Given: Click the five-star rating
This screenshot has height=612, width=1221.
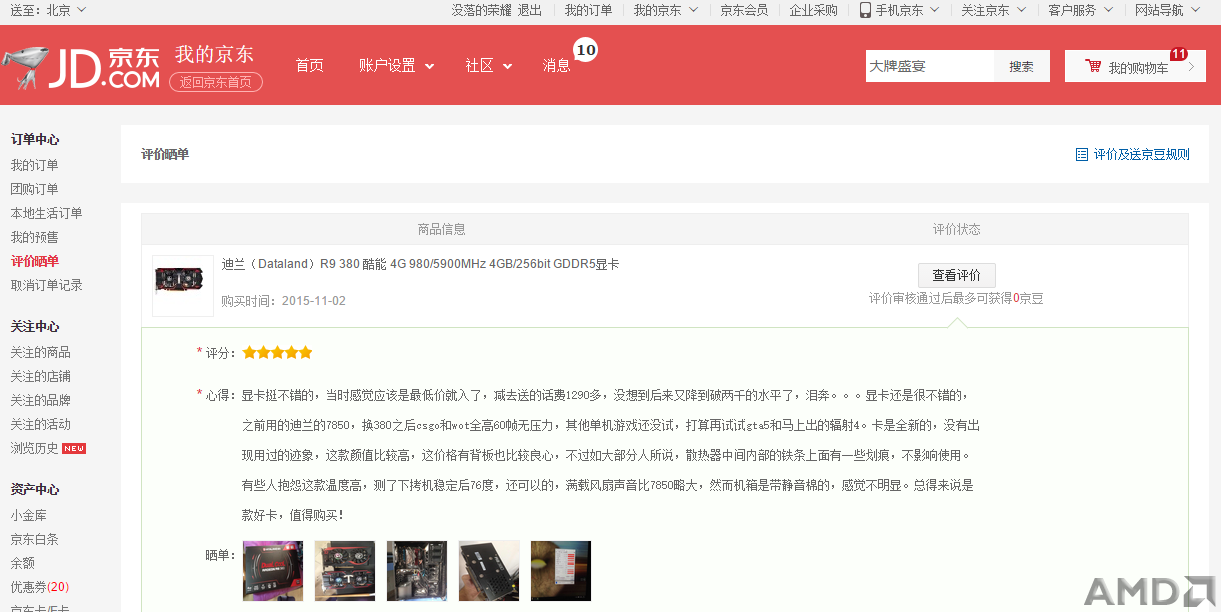Looking at the screenshot, I should (277, 353).
